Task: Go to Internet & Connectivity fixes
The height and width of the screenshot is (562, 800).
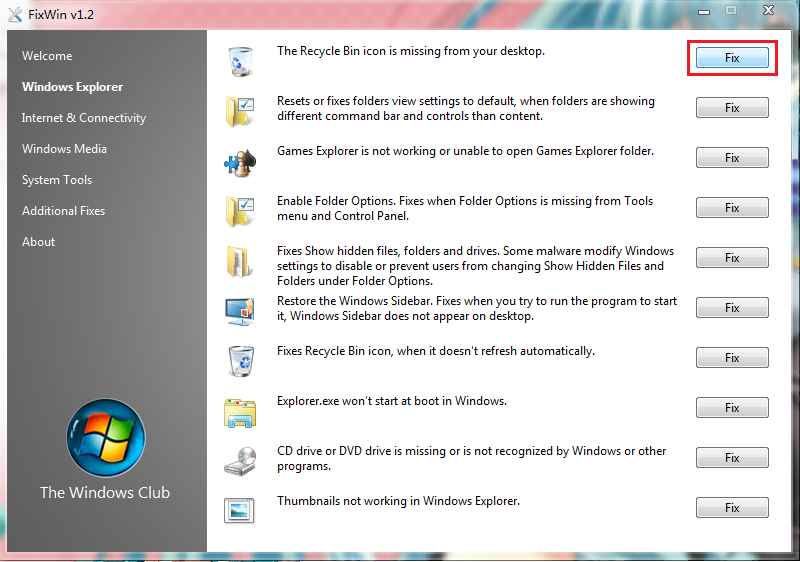Action: click(x=84, y=118)
